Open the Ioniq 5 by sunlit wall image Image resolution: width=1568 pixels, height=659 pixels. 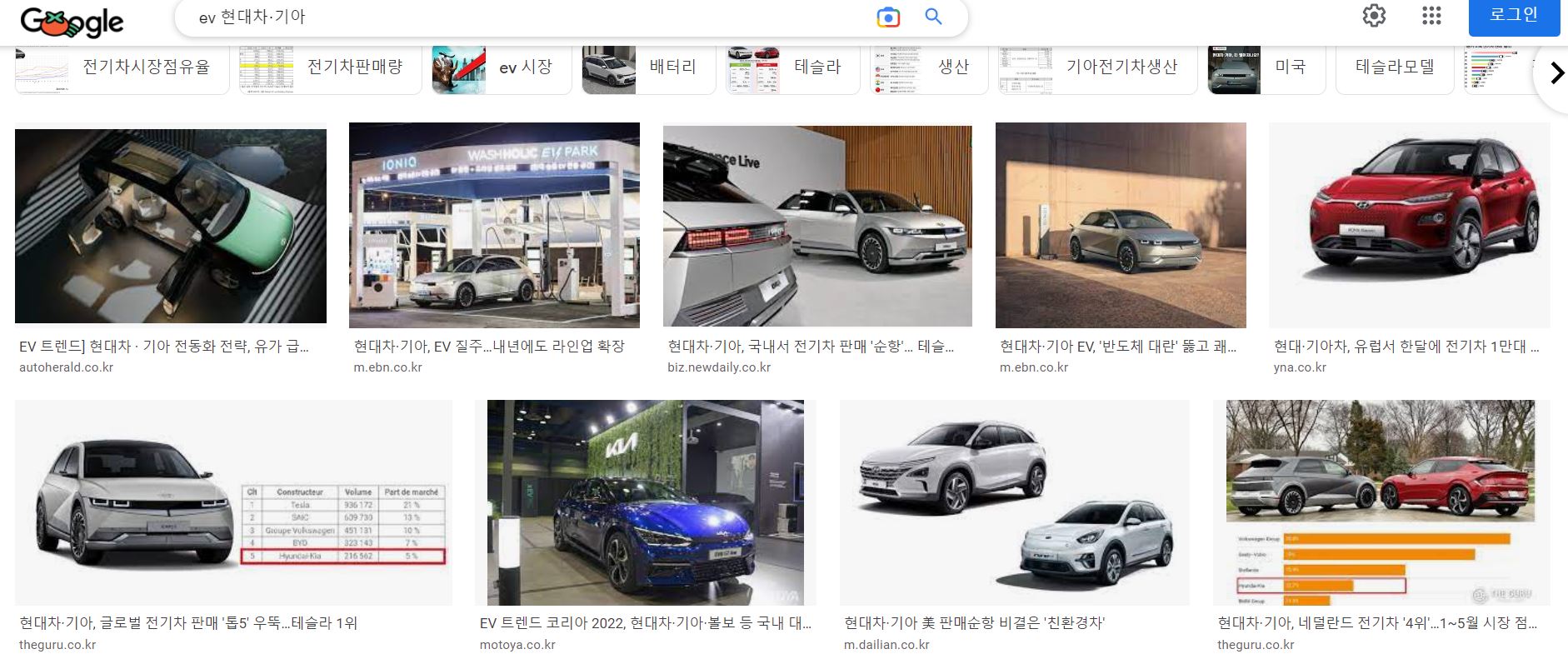click(1121, 225)
